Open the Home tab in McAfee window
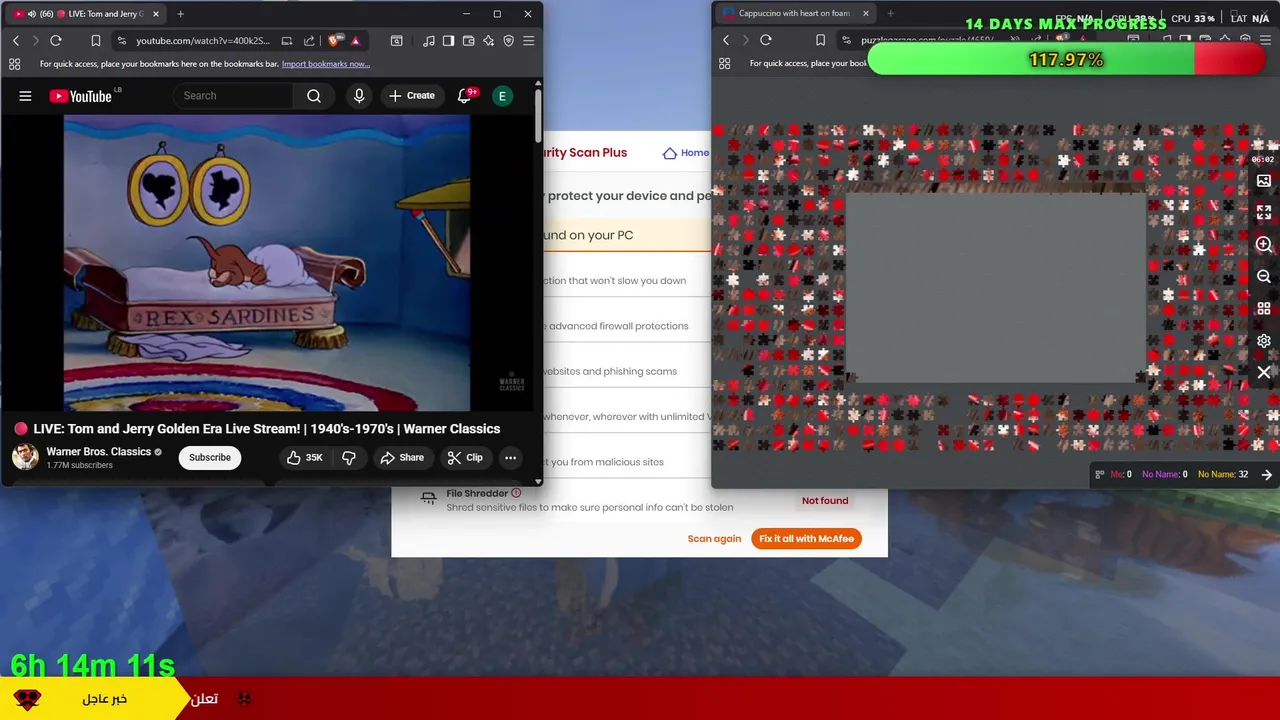 coord(687,153)
